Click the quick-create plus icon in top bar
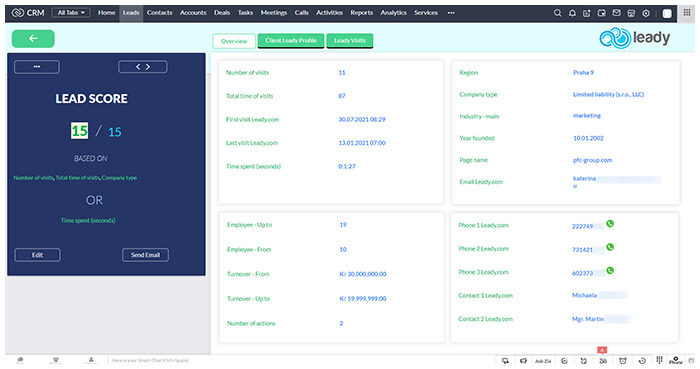The height and width of the screenshot is (369, 700). coord(587,13)
